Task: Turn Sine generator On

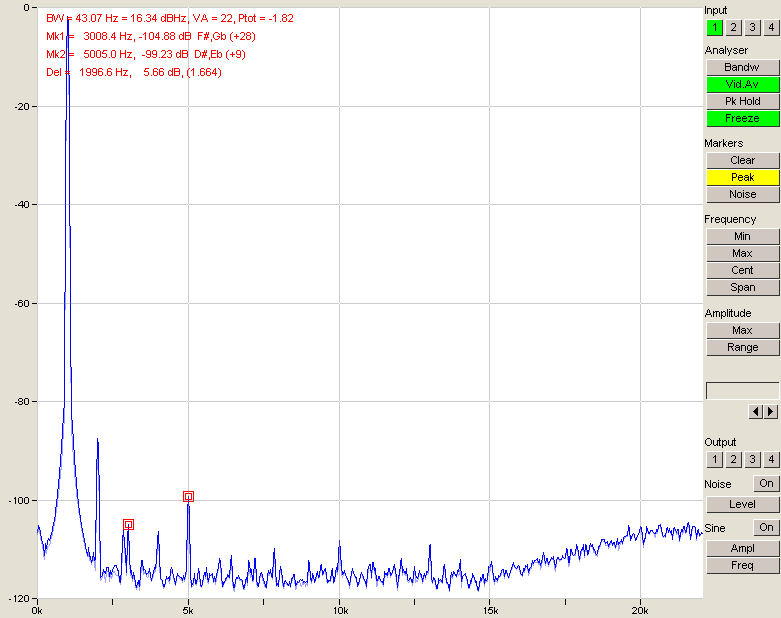Action: [766, 527]
